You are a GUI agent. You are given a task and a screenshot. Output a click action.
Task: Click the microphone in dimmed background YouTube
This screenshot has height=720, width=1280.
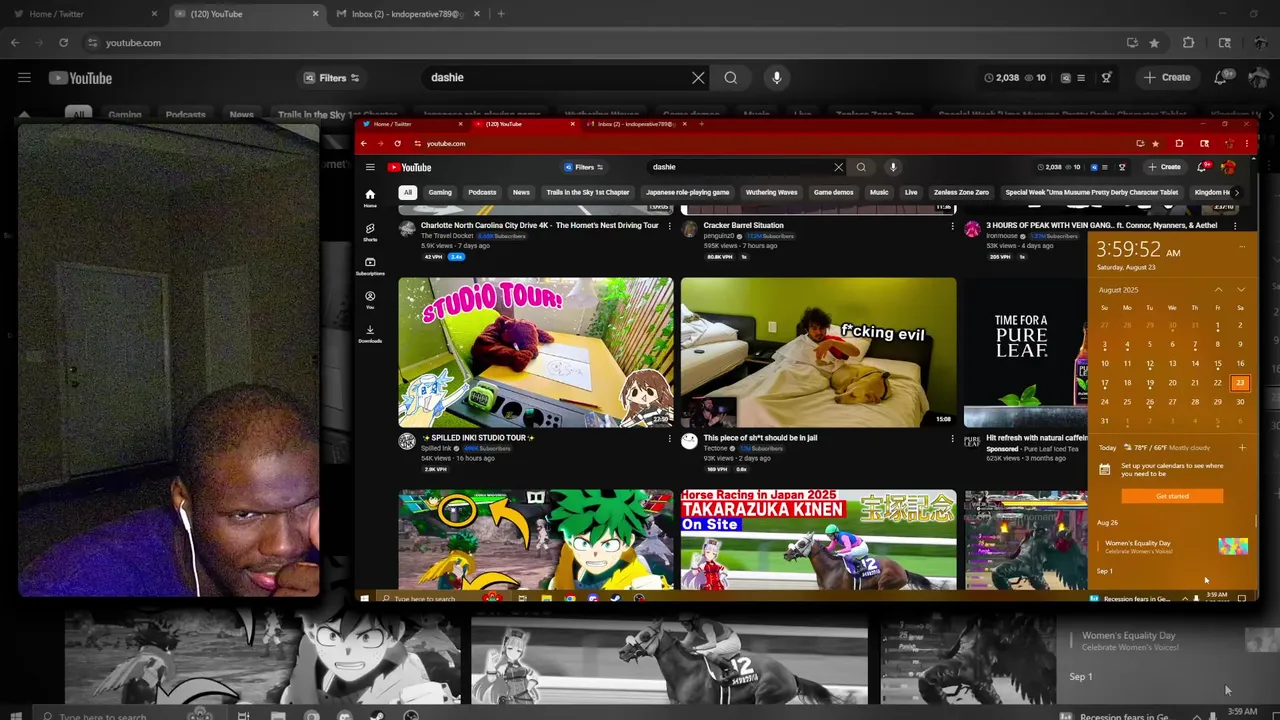click(x=776, y=77)
